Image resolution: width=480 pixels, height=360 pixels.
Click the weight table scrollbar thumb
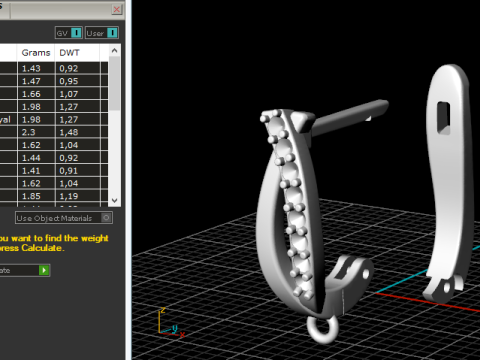115,83
